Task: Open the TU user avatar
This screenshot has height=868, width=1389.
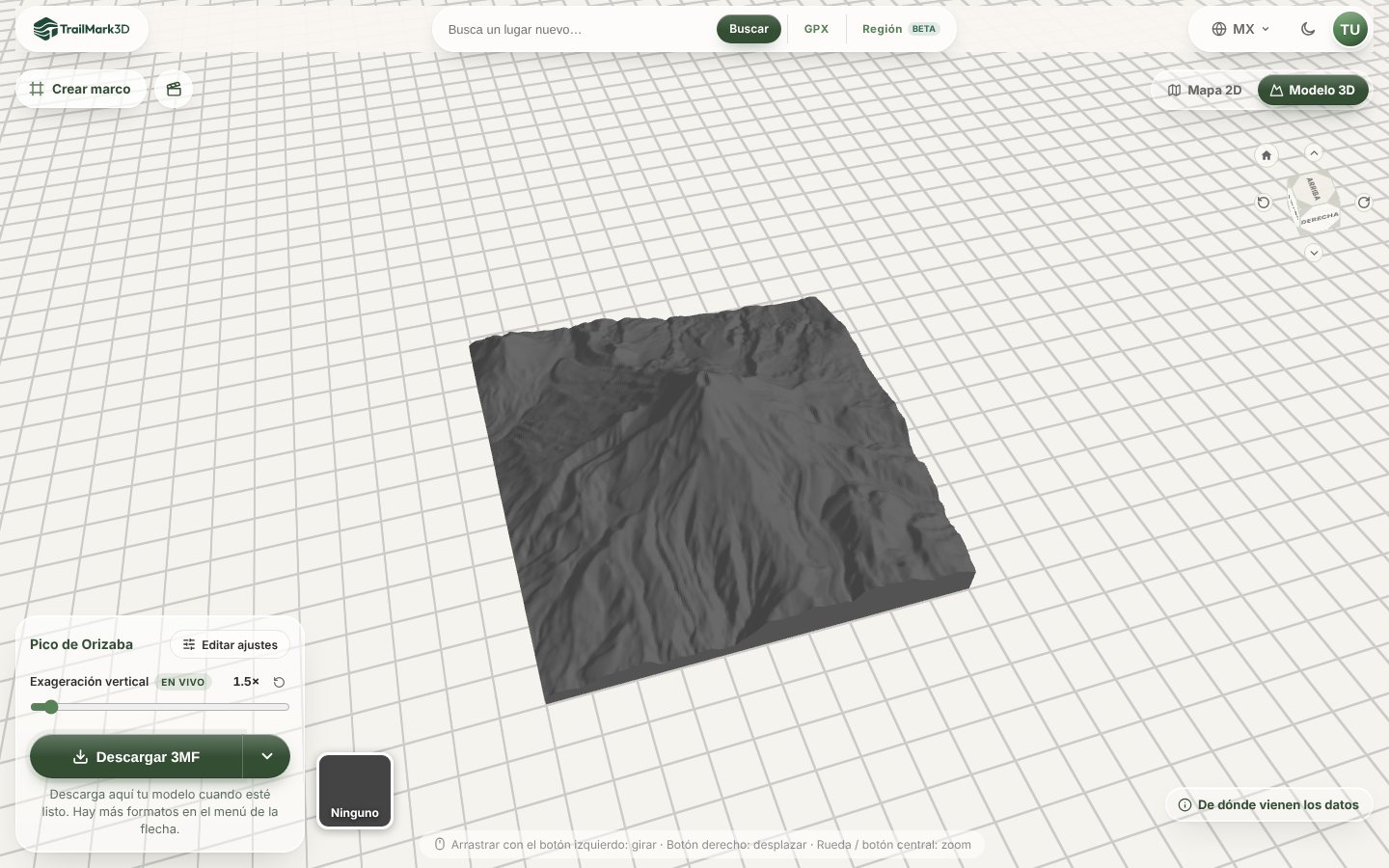Action: pyautogui.click(x=1350, y=29)
